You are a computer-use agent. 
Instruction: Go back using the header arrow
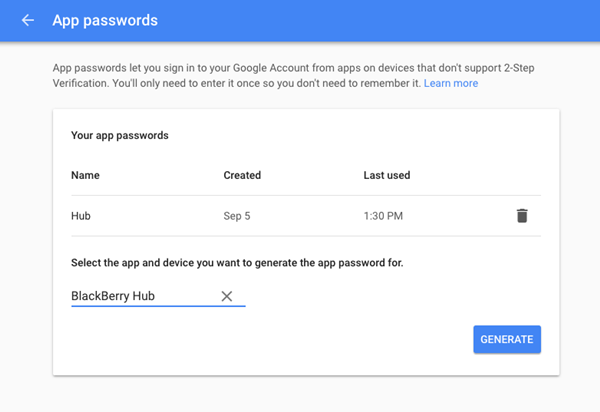coord(28,20)
